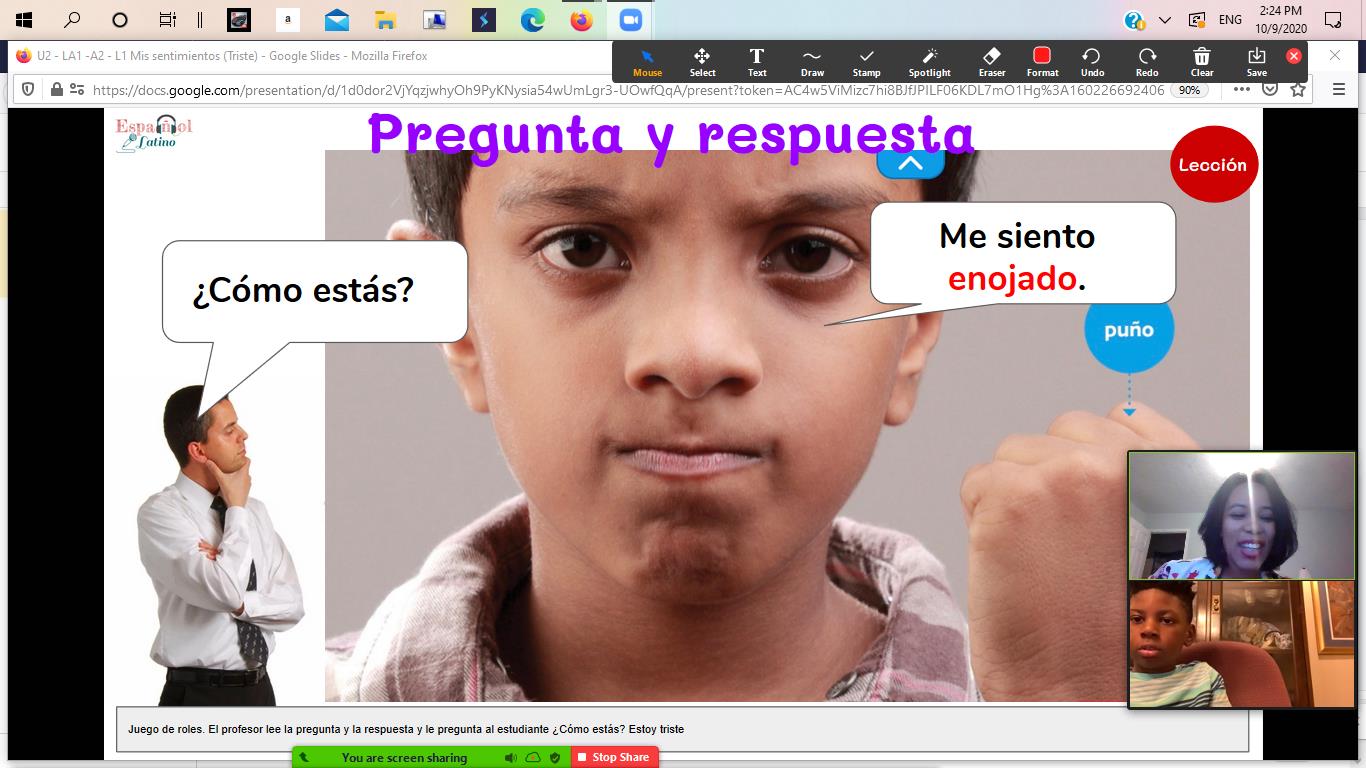This screenshot has height=768, width=1366.
Task: Choose the Spotlight tool
Action: pyautogui.click(x=929, y=62)
